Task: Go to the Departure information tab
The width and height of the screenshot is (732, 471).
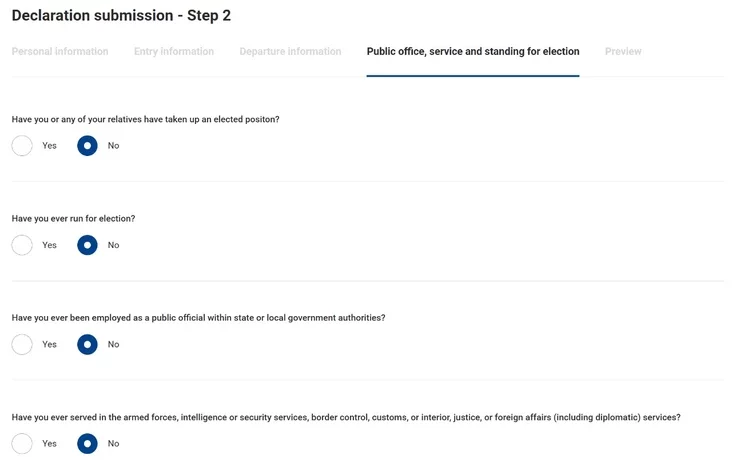Action: coord(290,52)
